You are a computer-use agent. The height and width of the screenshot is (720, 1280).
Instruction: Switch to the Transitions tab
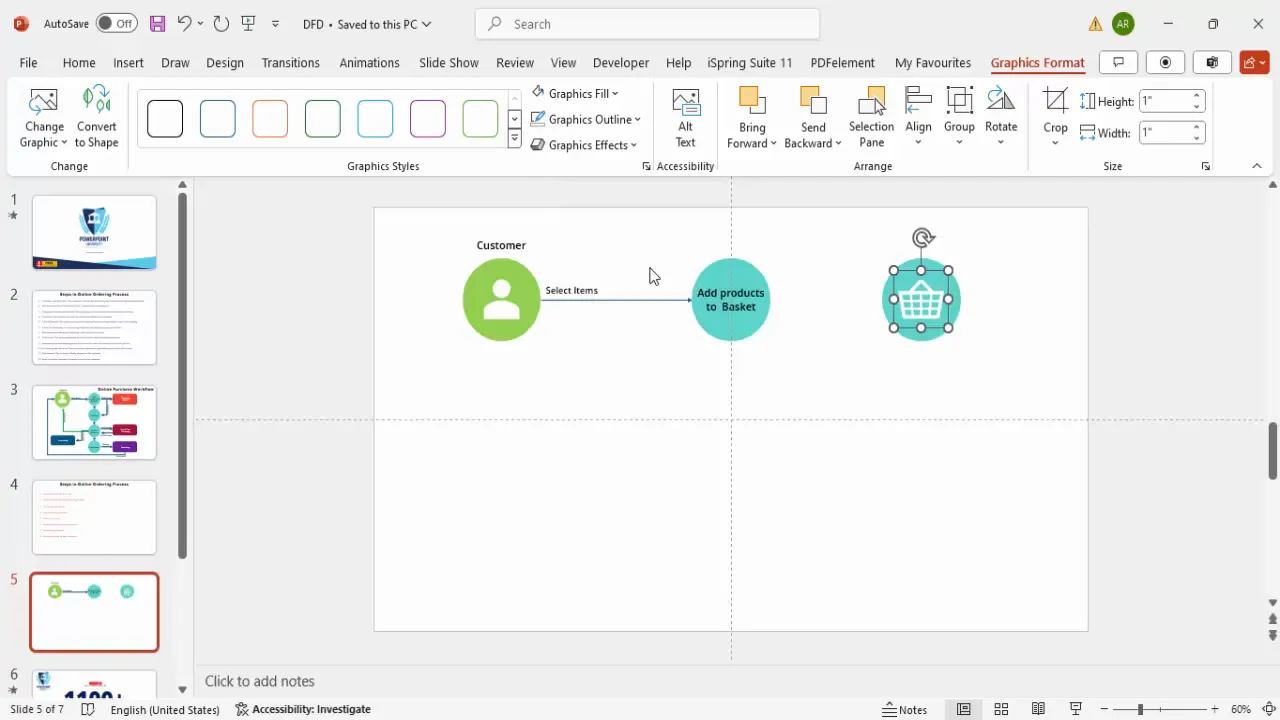tap(291, 62)
